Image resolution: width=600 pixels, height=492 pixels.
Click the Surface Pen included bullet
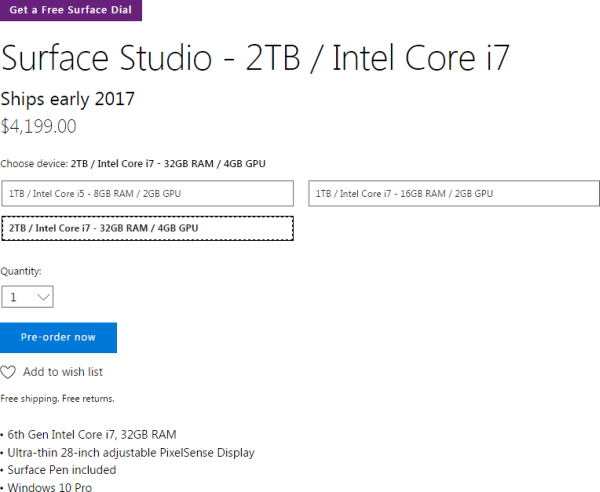(x=61, y=469)
